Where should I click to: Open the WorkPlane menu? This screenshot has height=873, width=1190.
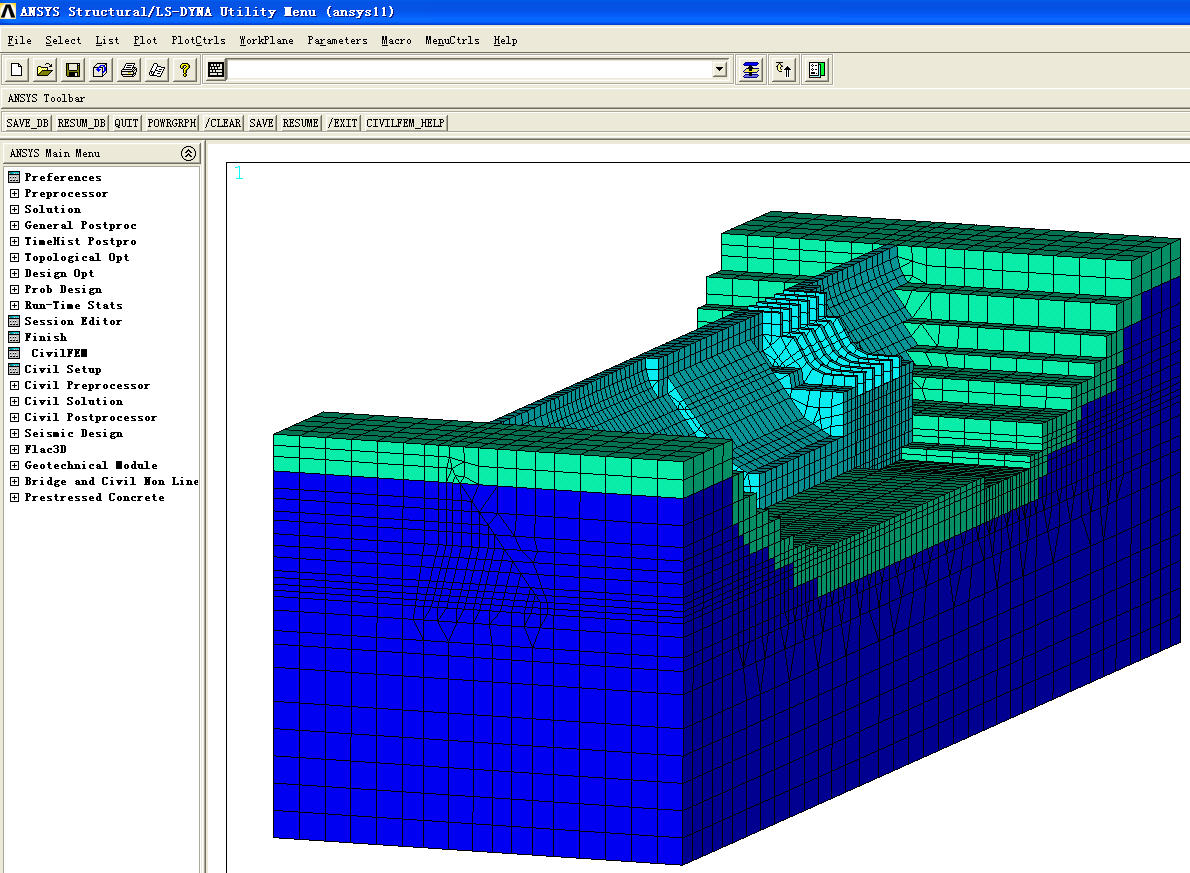coord(266,41)
